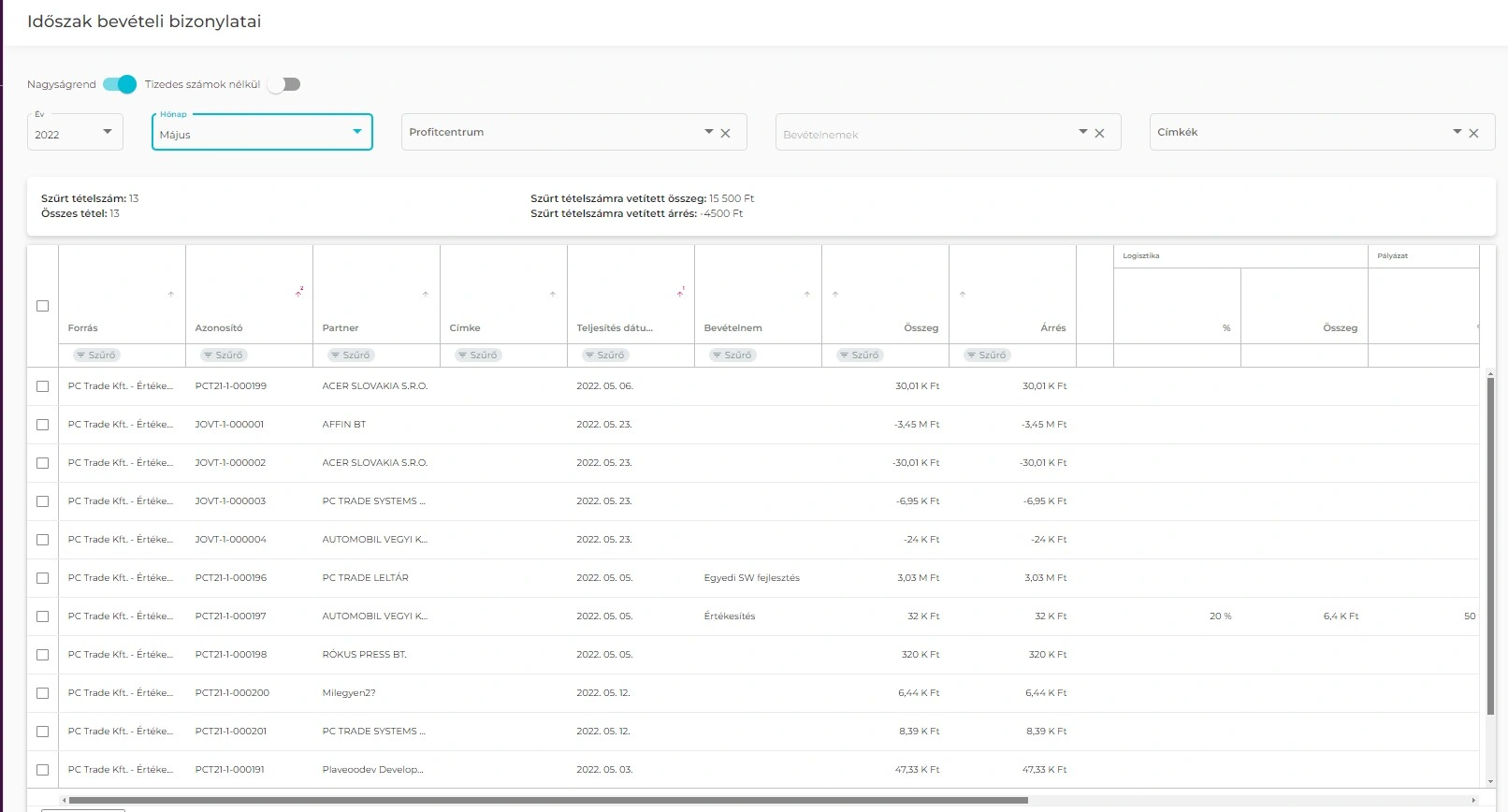Click the sort arrow in Forrás column
The height and width of the screenshot is (812, 1508).
tap(171, 295)
